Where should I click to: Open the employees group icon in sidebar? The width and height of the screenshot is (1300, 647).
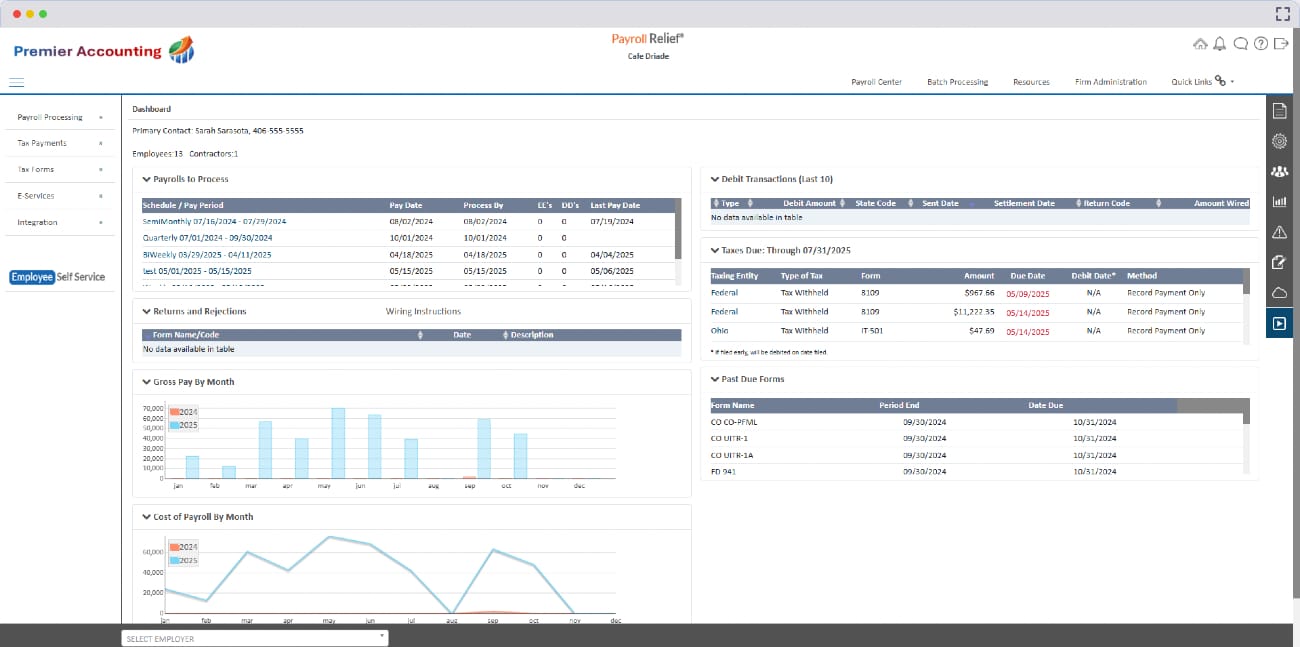(x=1279, y=172)
